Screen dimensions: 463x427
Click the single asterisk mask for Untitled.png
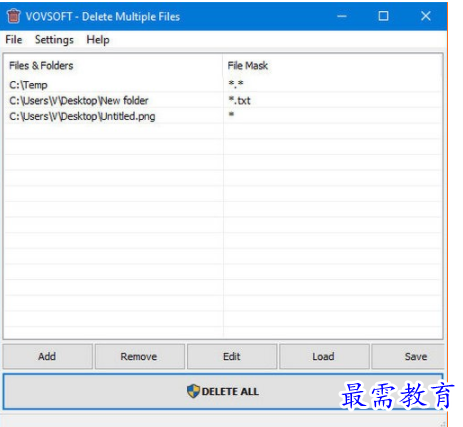coord(231,114)
